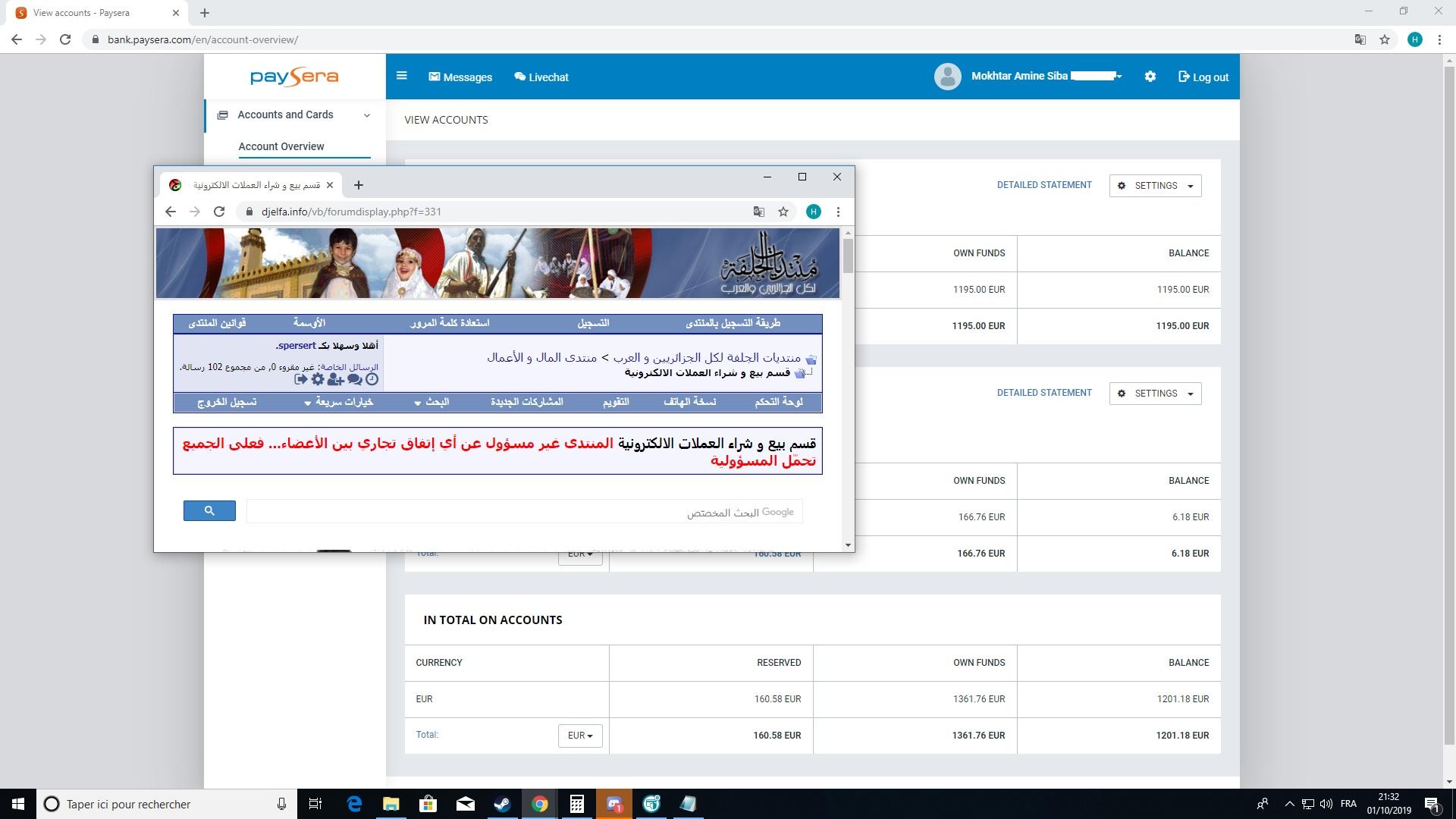The height and width of the screenshot is (819, 1456).
Task: Bookmark djelfa.info page with star icon
Action: (783, 212)
